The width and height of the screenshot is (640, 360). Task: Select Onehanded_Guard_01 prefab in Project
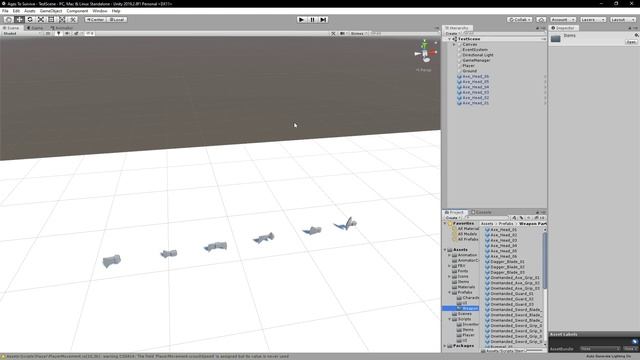point(512,293)
